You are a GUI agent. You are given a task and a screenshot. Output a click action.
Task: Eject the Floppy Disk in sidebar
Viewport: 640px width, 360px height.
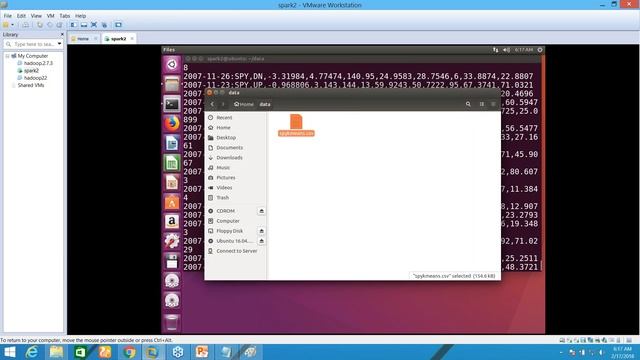click(x=262, y=231)
